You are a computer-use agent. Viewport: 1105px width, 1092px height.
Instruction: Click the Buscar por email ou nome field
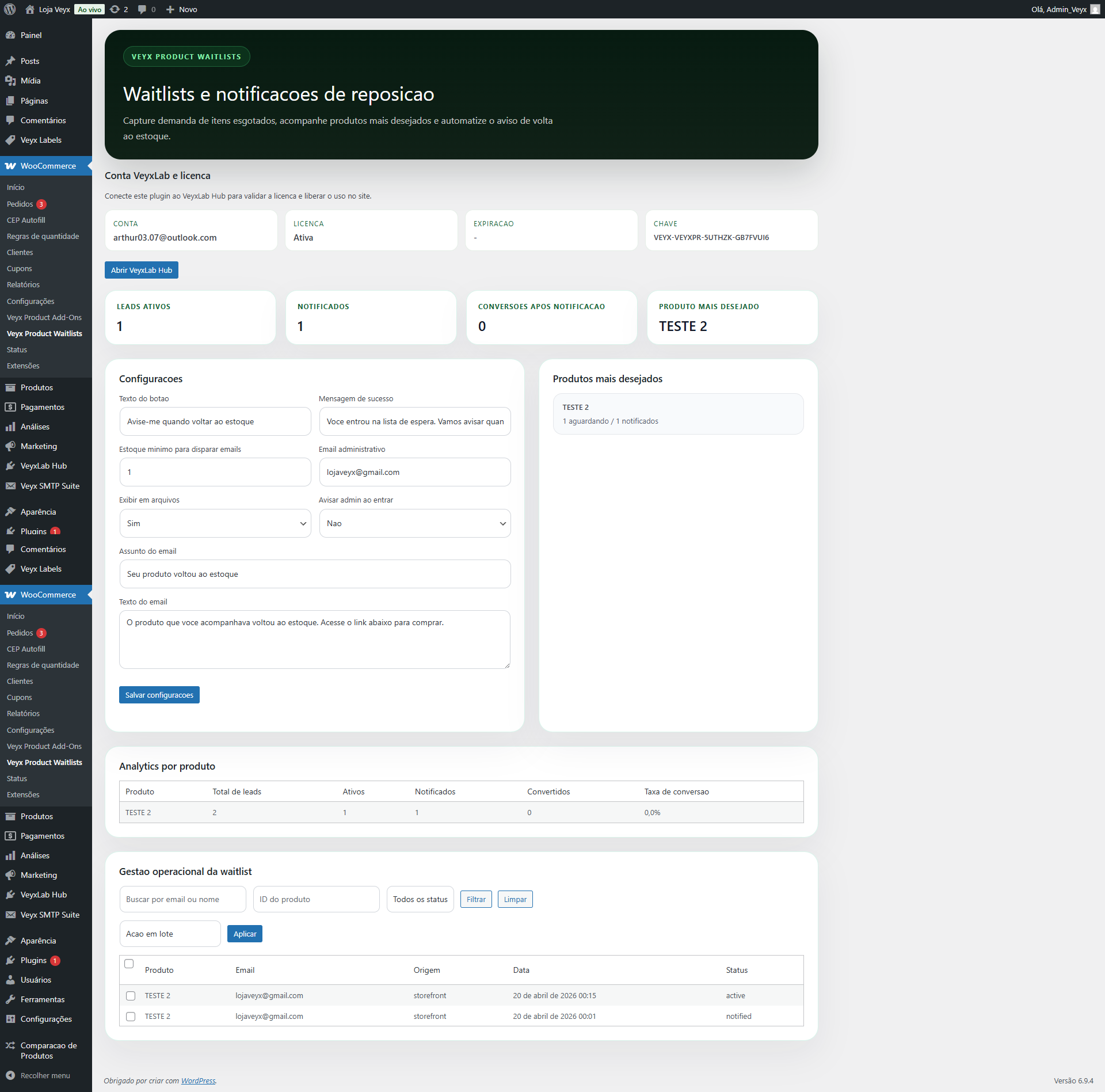tap(182, 899)
